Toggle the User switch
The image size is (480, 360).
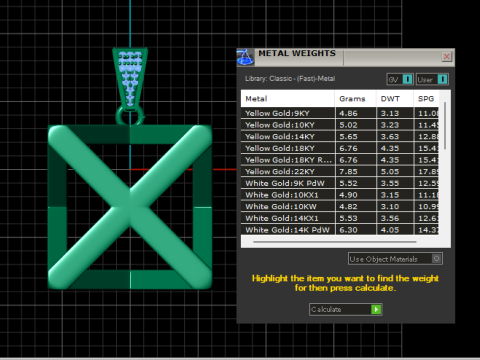[x=432, y=79]
